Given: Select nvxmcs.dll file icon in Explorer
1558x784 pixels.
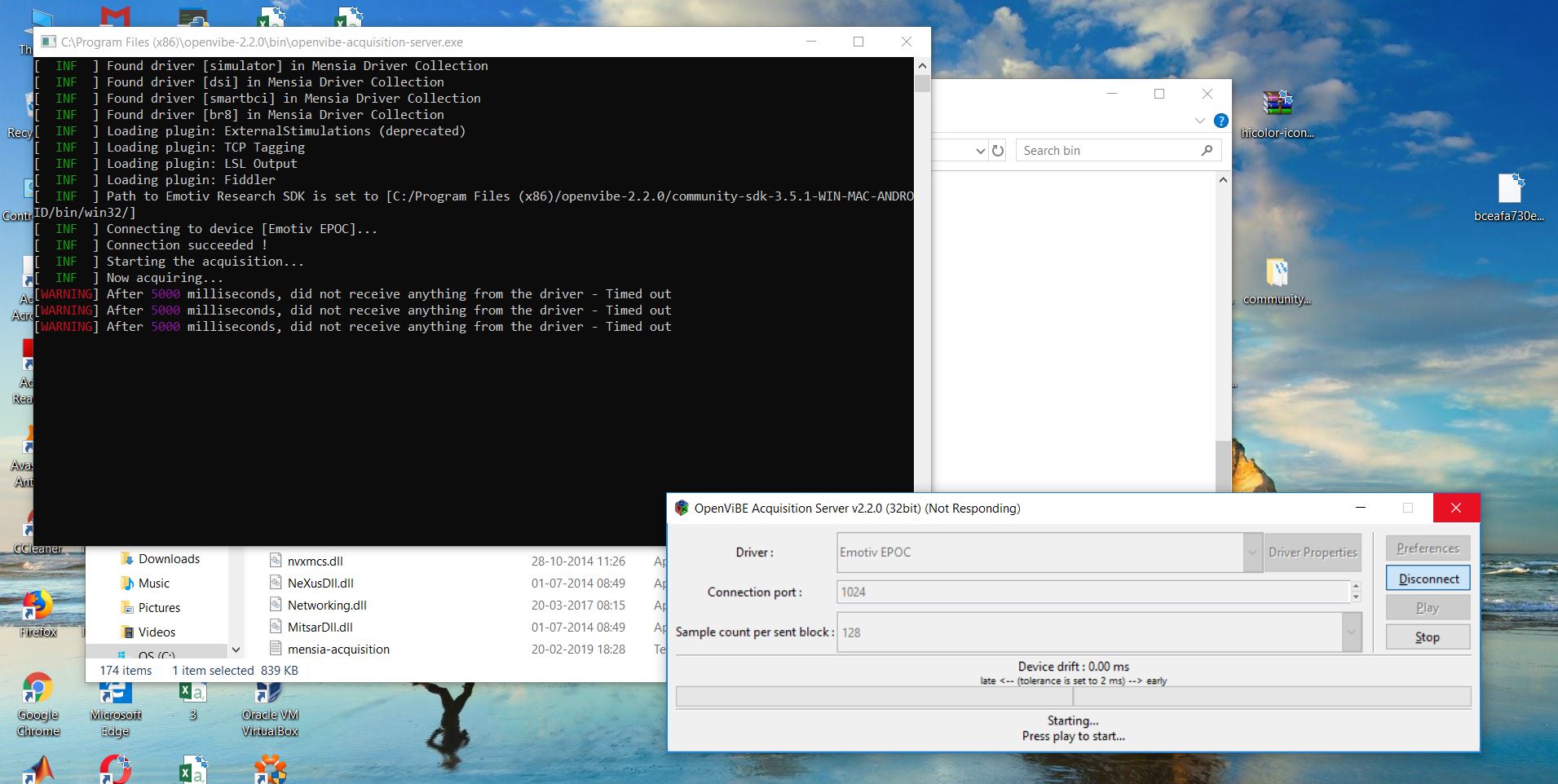Looking at the screenshot, I should click(276, 561).
